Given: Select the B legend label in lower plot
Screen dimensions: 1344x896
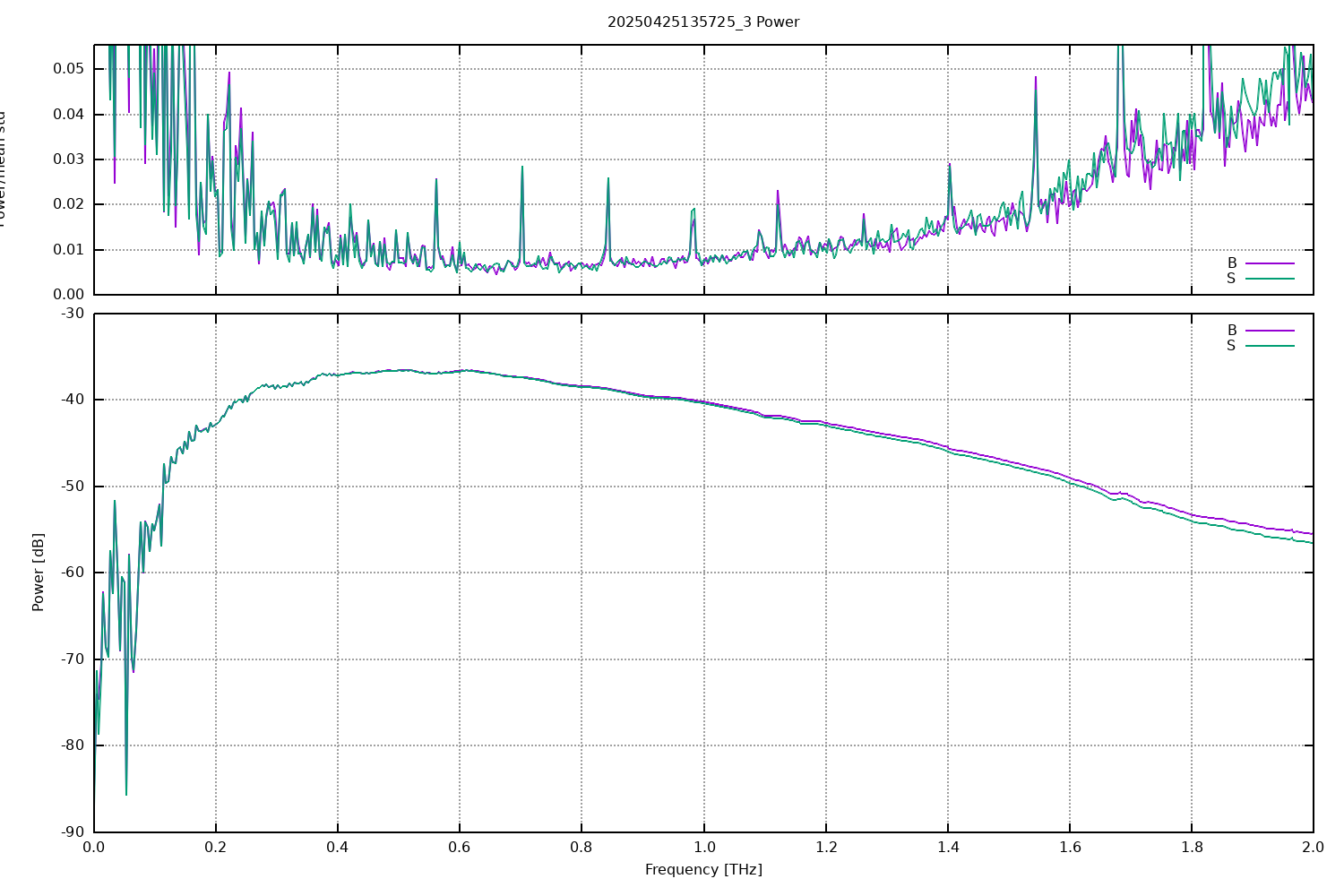Looking at the screenshot, I should tap(1231, 331).
